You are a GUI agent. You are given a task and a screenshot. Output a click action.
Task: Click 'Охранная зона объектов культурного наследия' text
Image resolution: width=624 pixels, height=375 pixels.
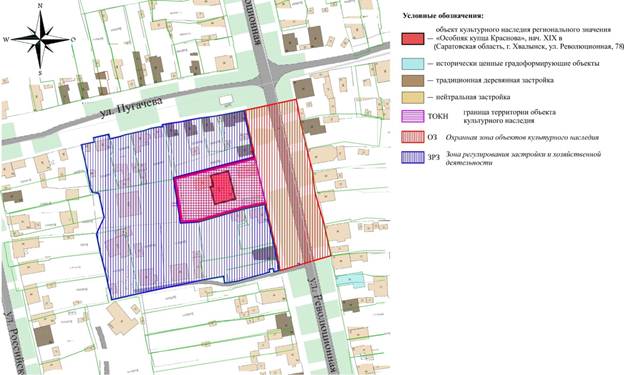(522, 138)
